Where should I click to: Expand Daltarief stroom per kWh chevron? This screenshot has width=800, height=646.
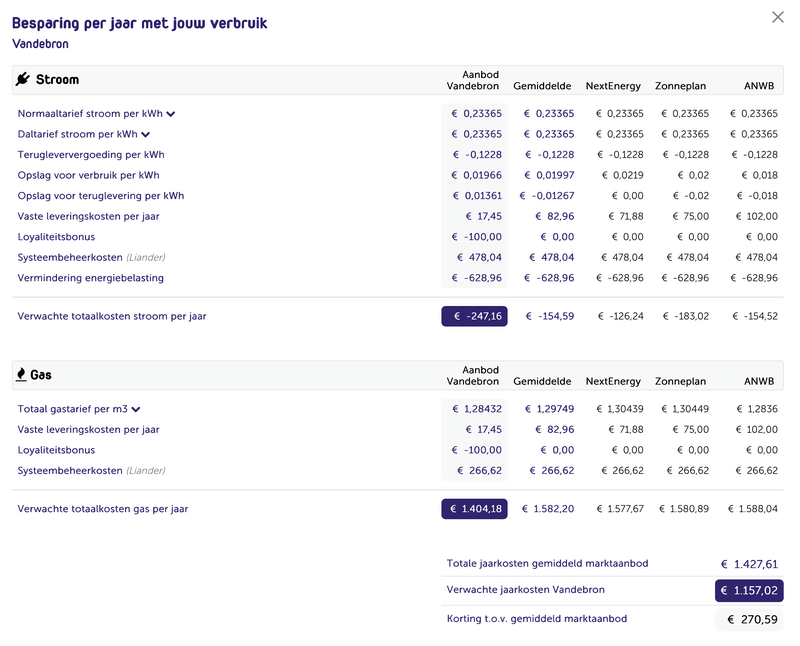(146, 134)
